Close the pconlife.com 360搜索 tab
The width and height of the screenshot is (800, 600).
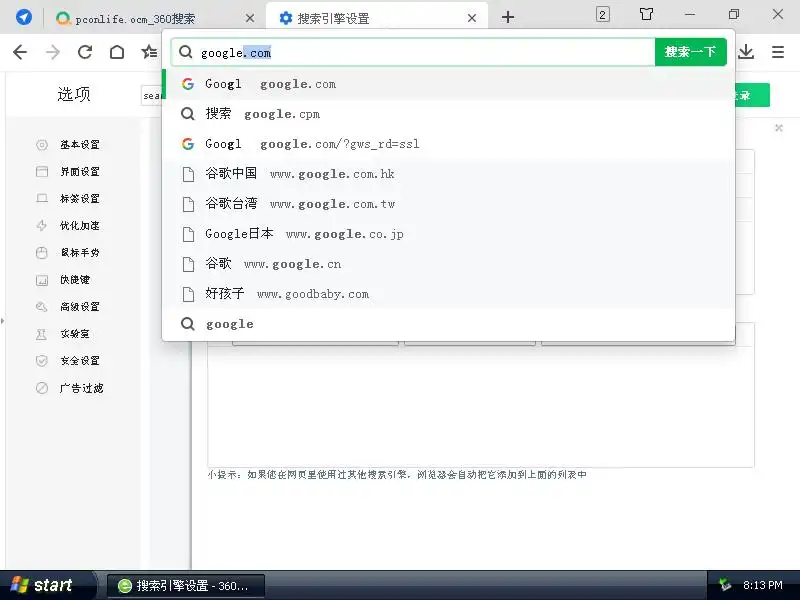pos(249,18)
